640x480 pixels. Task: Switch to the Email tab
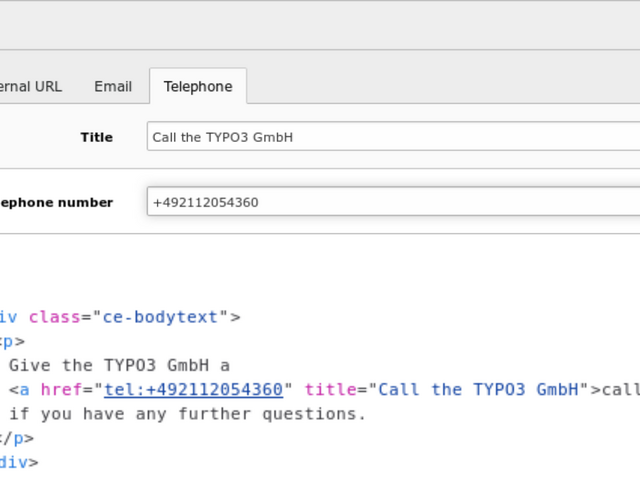(x=113, y=86)
